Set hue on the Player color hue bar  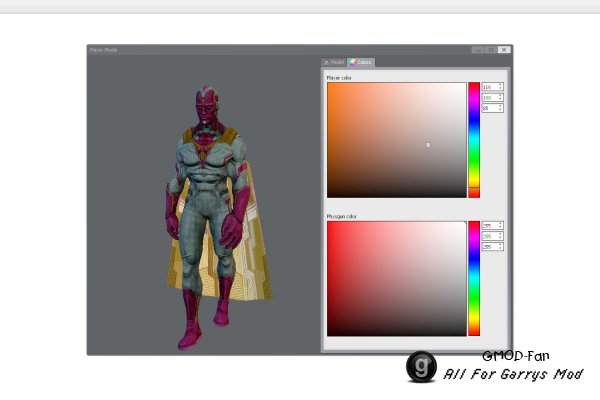(x=474, y=140)
